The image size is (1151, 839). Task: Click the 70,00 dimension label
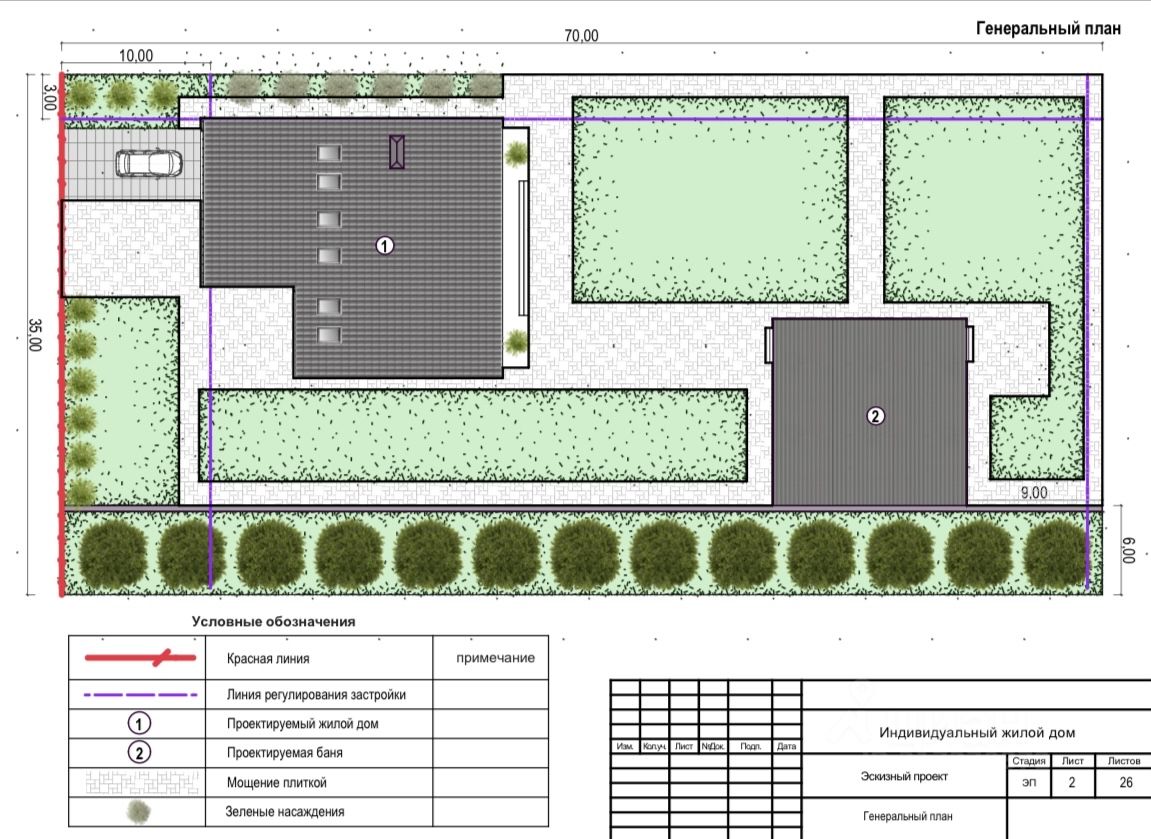[581, 35]
